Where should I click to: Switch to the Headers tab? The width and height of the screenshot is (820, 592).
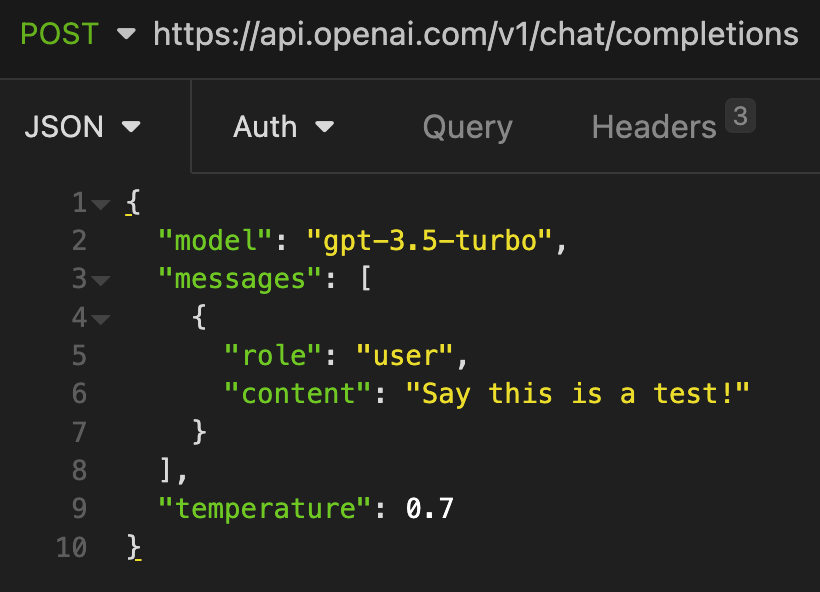tap(654, 127)
